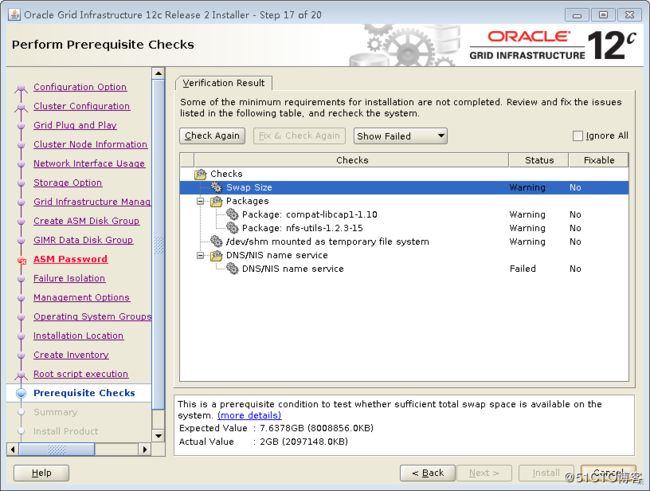Image resolution: width=650 pixels, height=491 pixels.
Task: Go to Create ASM Disk Group step
Action: [x=86, y=221]
